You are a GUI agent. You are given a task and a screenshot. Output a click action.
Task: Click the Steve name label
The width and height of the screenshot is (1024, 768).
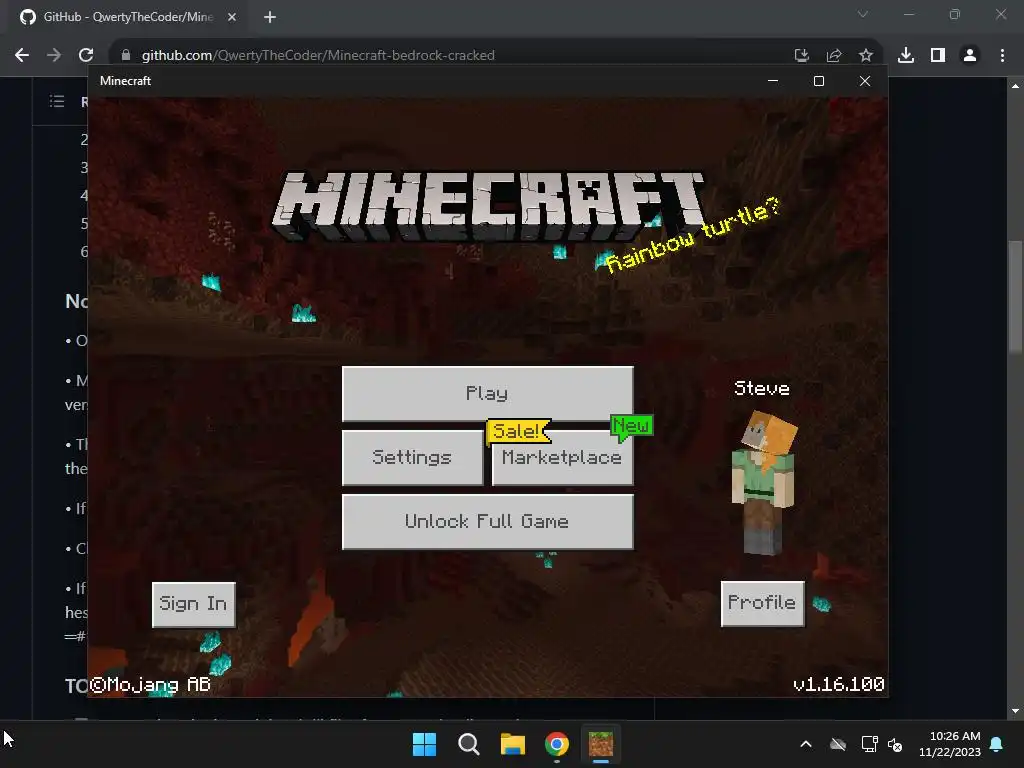coord(761,388)
